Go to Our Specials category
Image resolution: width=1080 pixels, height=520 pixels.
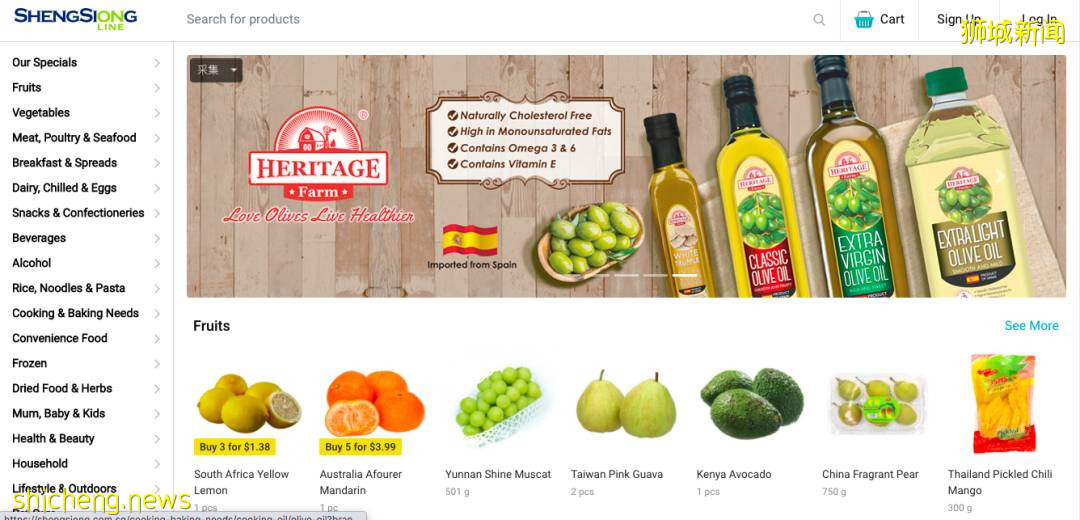click(44, 63)
